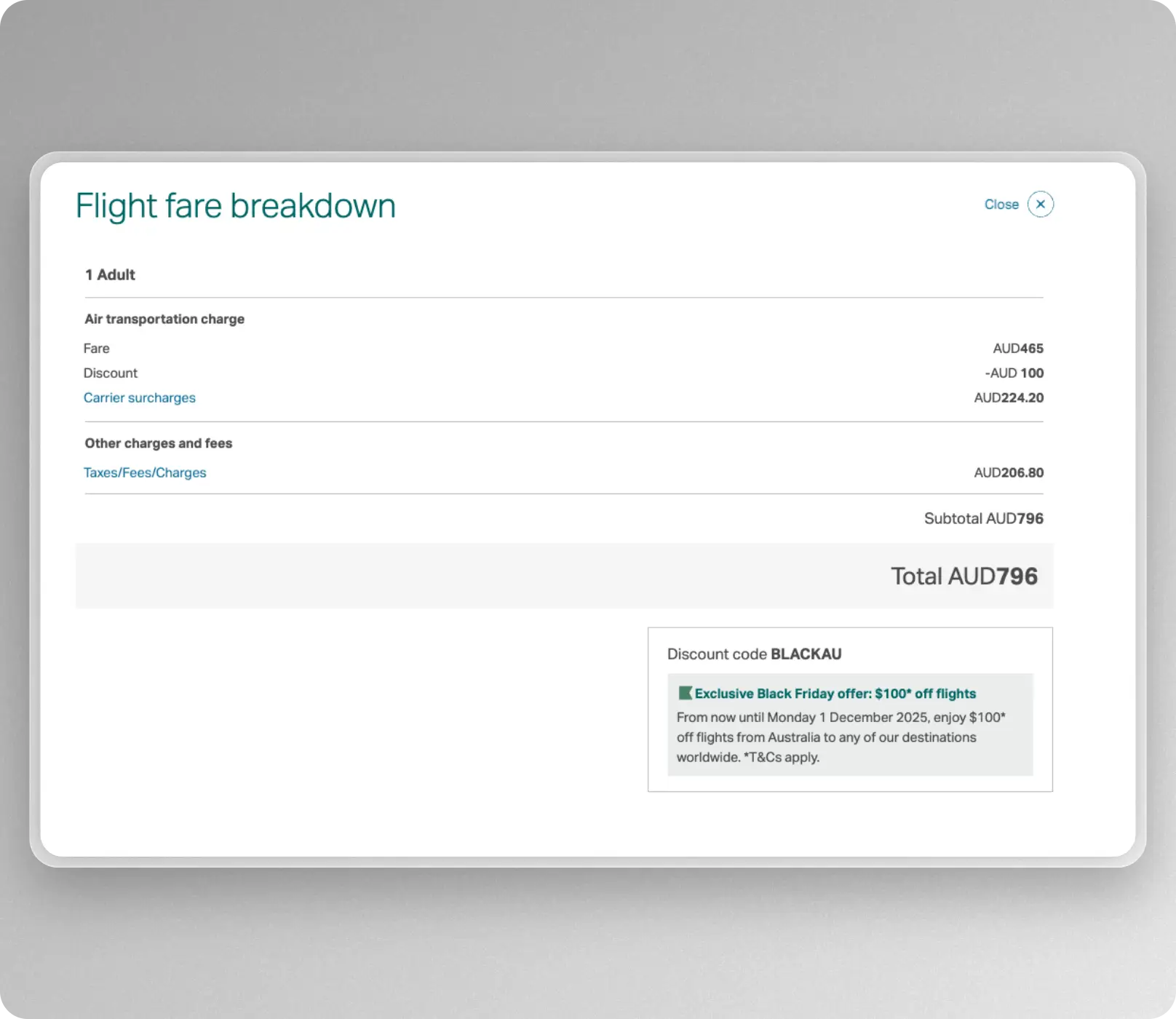Select the Fare amount AUD465
This screenshot has width=1176, height=1019.
point(1018,348)
